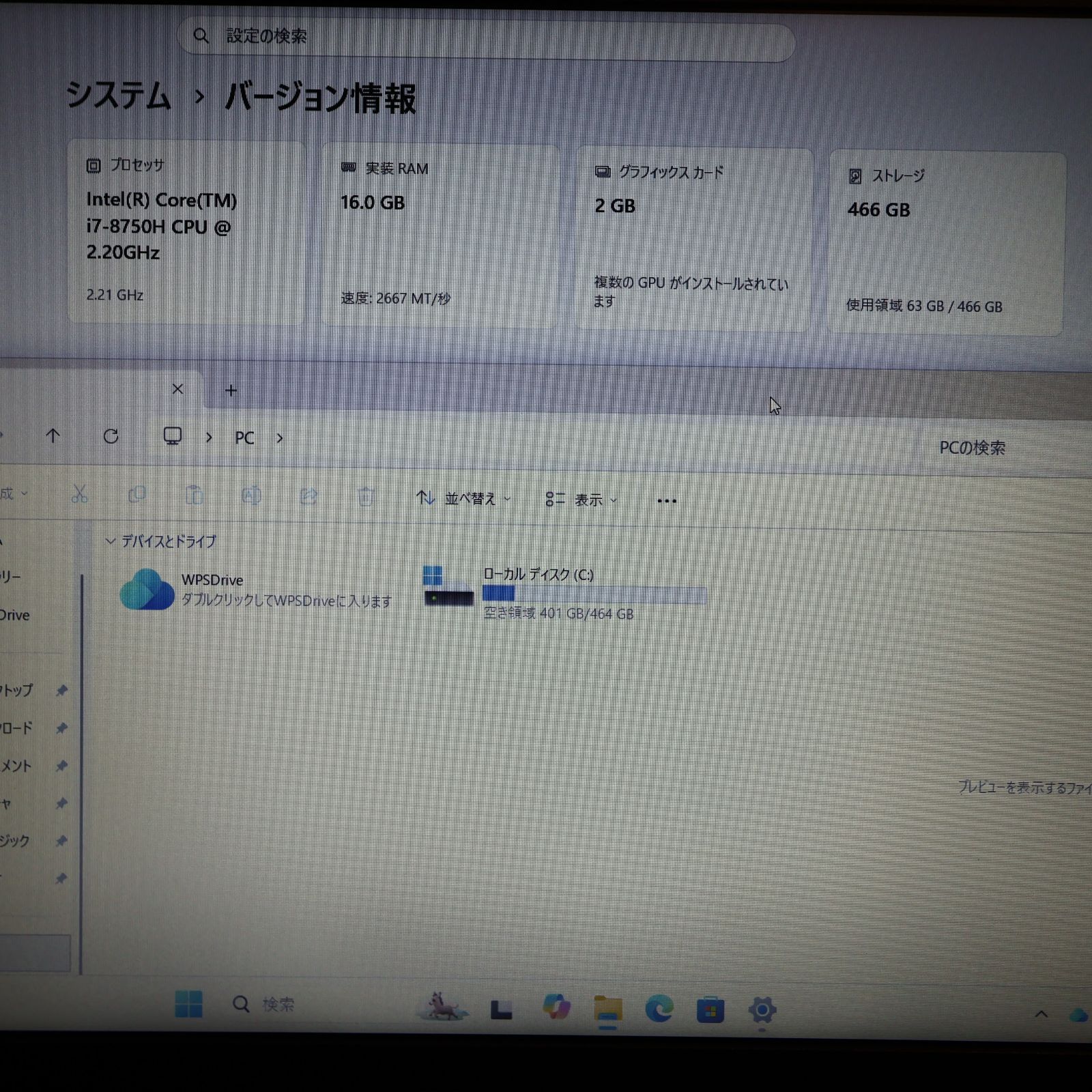
Task: Click the 設定の検索 search field
Action: pyautogui.click(x=486, y=39)
